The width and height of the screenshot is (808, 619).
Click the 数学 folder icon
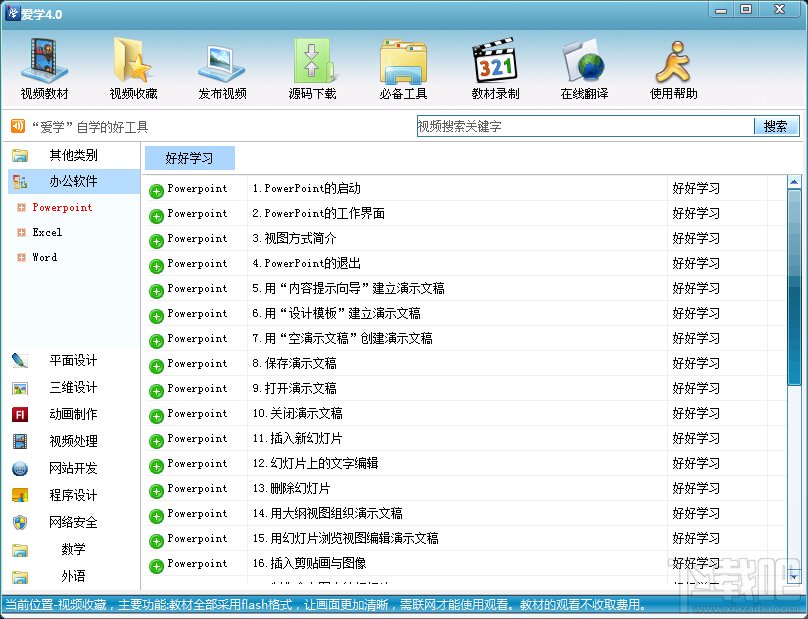pos(20,550)
